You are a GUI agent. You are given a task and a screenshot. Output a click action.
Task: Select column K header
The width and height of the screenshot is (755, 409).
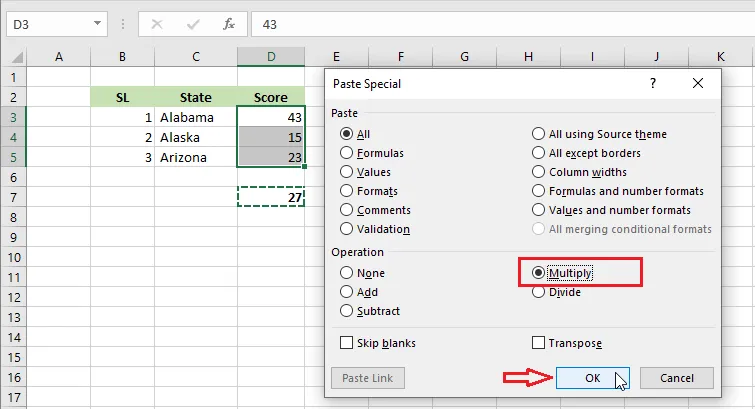click(x=720, y=57)
